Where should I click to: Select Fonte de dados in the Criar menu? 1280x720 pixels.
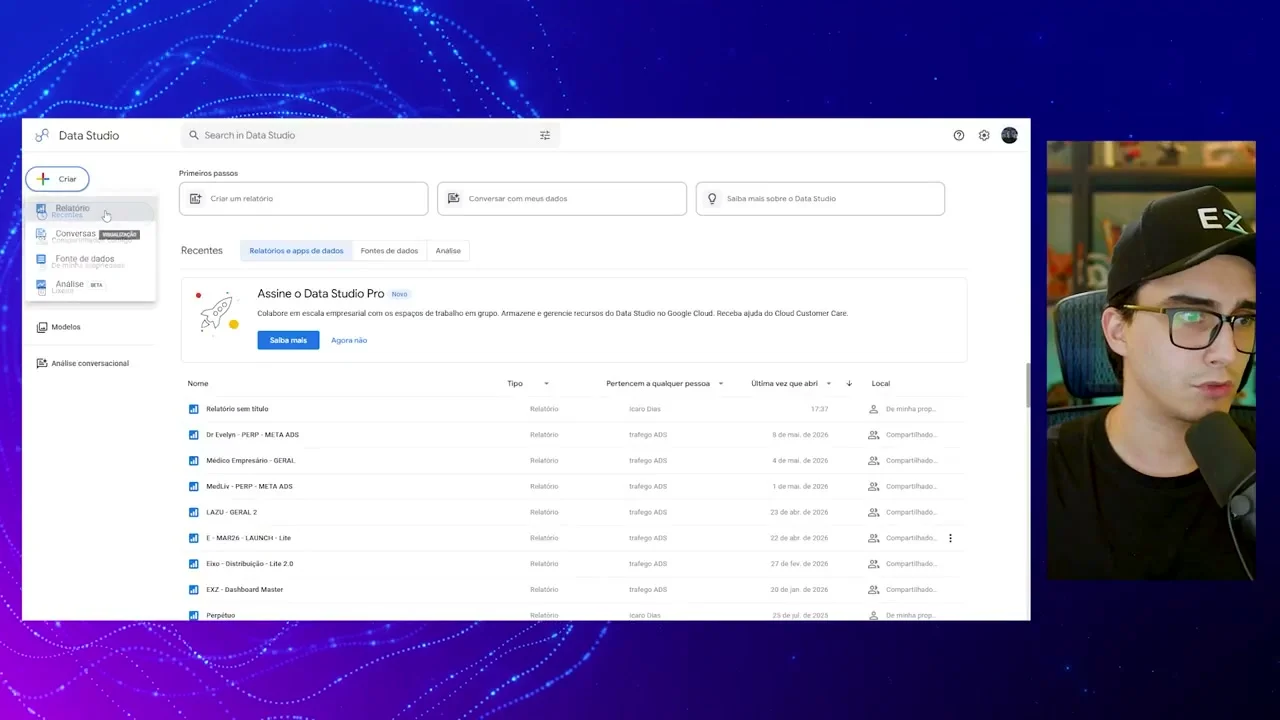[x=91, y=259]
